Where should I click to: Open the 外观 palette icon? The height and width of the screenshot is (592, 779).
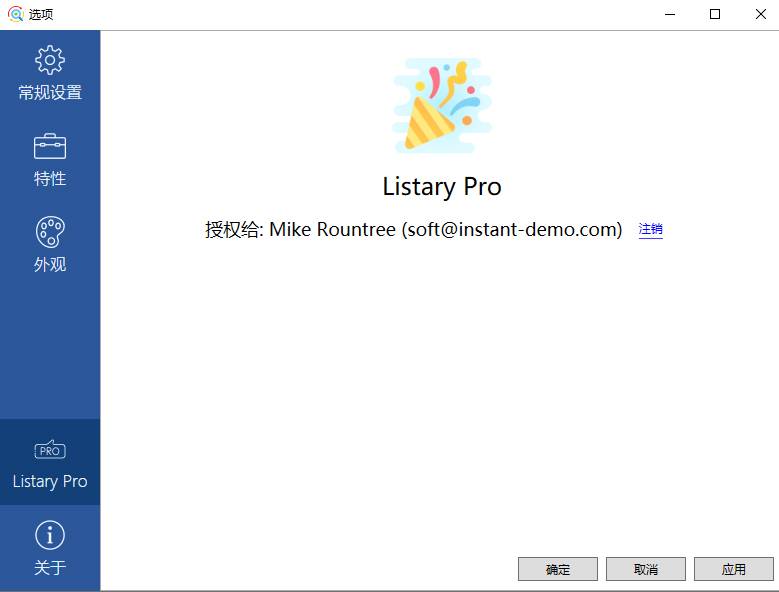(x=50, y=232)
